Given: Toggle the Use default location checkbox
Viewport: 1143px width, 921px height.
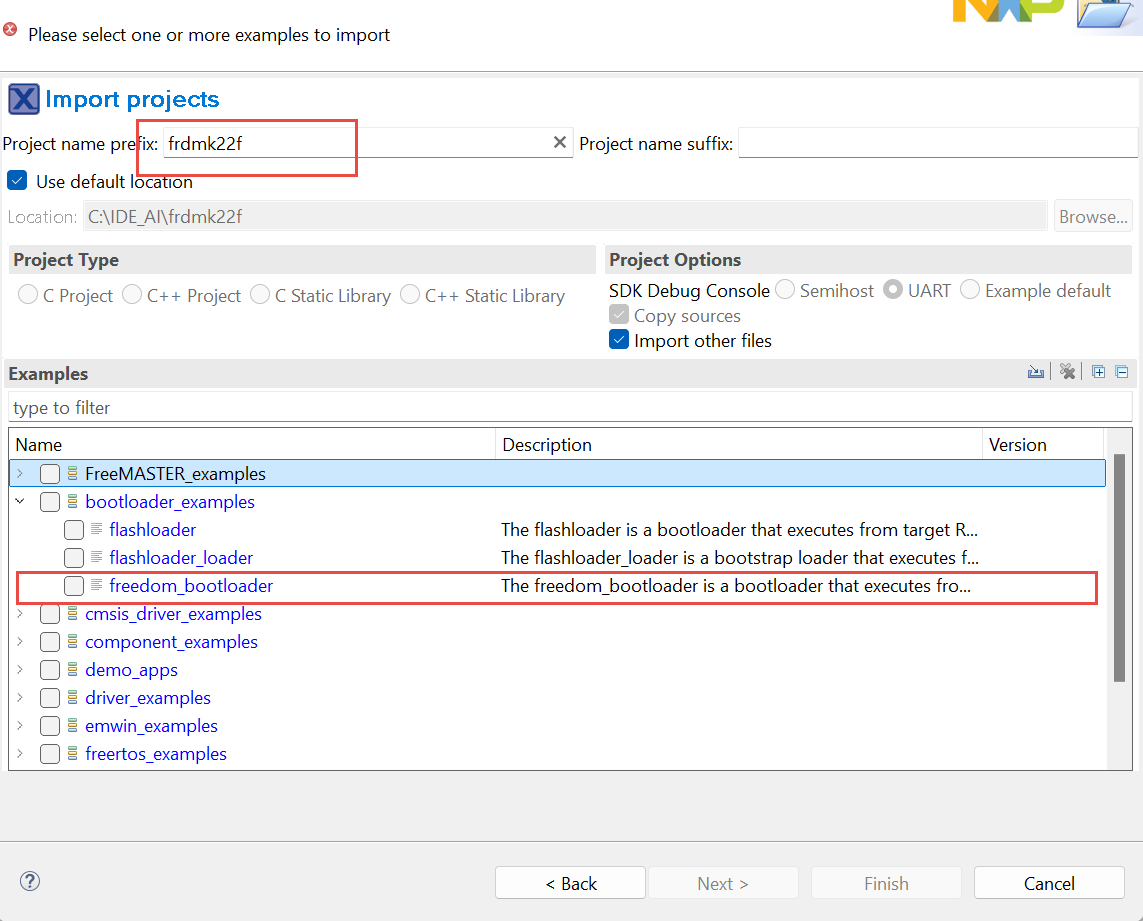Looking at the screenshot, I should (x=18, y=181).
